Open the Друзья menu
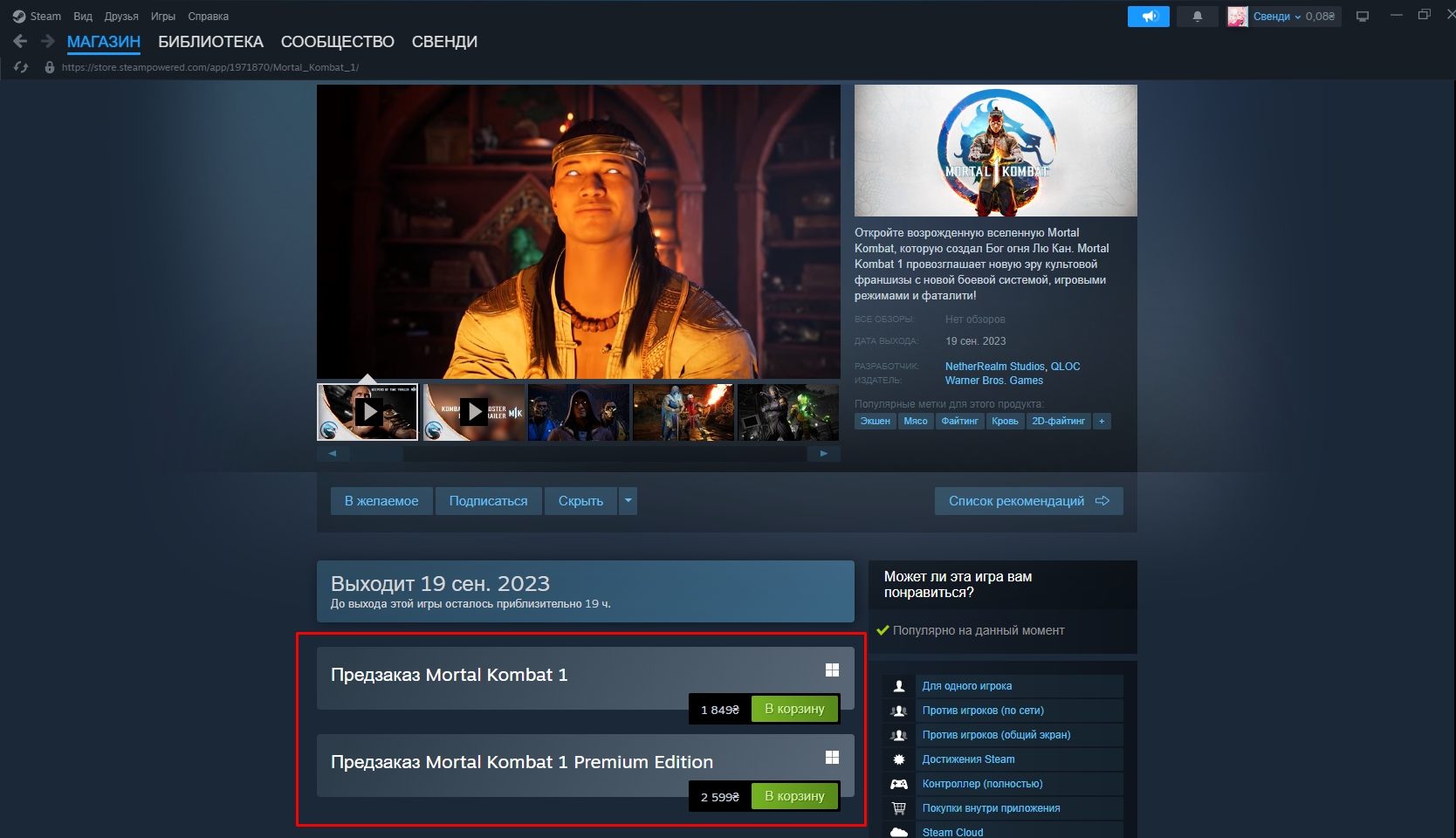The height and width of the screenshot is (838, 1456). pyautogui.click(x=121, y=17)
